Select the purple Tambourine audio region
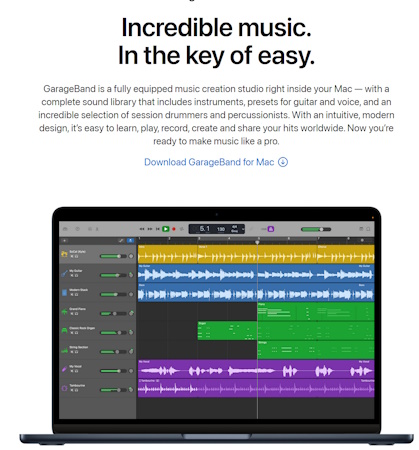 [x=256, y=388]
